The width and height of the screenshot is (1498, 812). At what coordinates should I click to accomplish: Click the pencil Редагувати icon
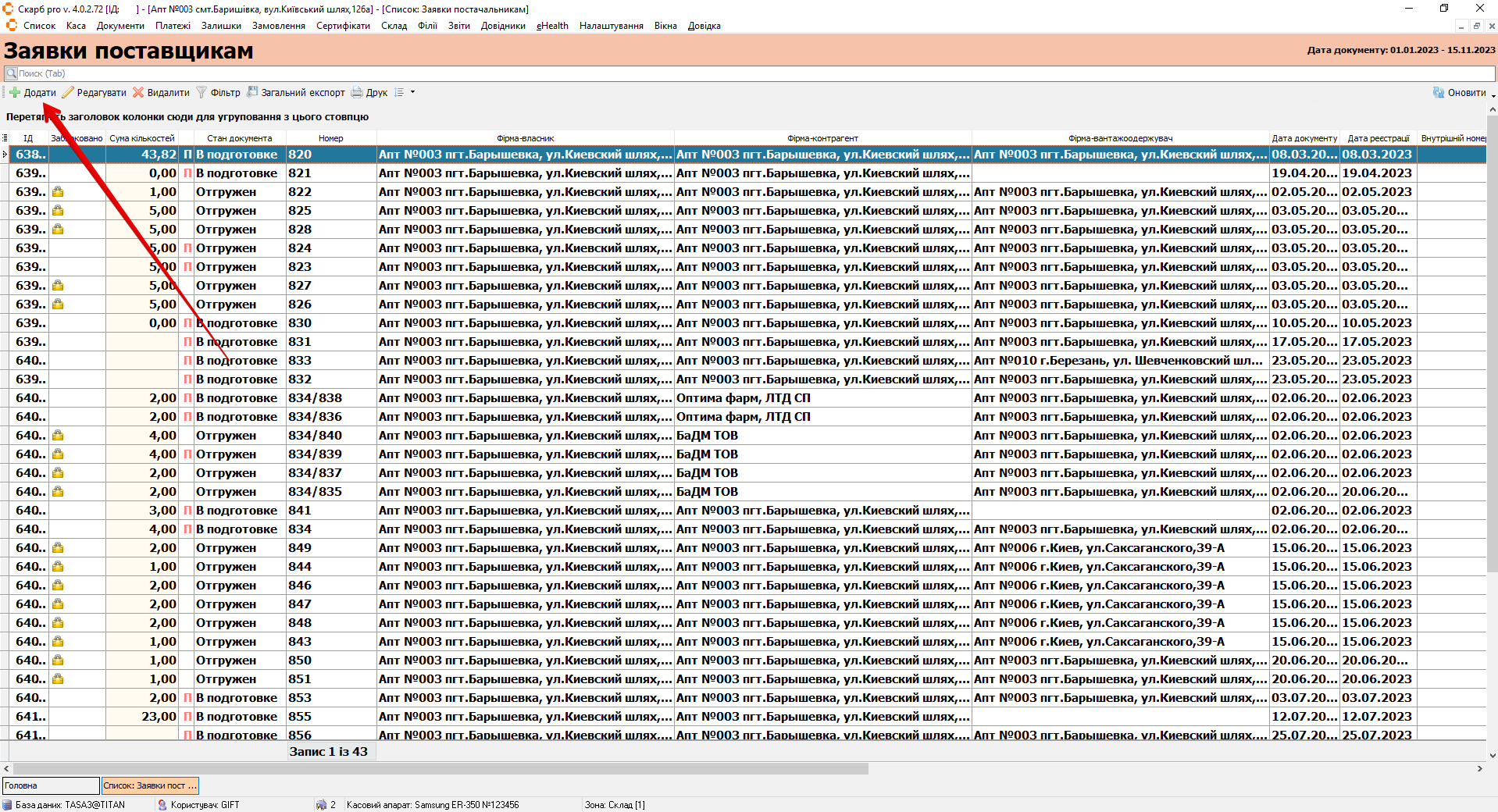pyautogui.click(x=68, y=92)
